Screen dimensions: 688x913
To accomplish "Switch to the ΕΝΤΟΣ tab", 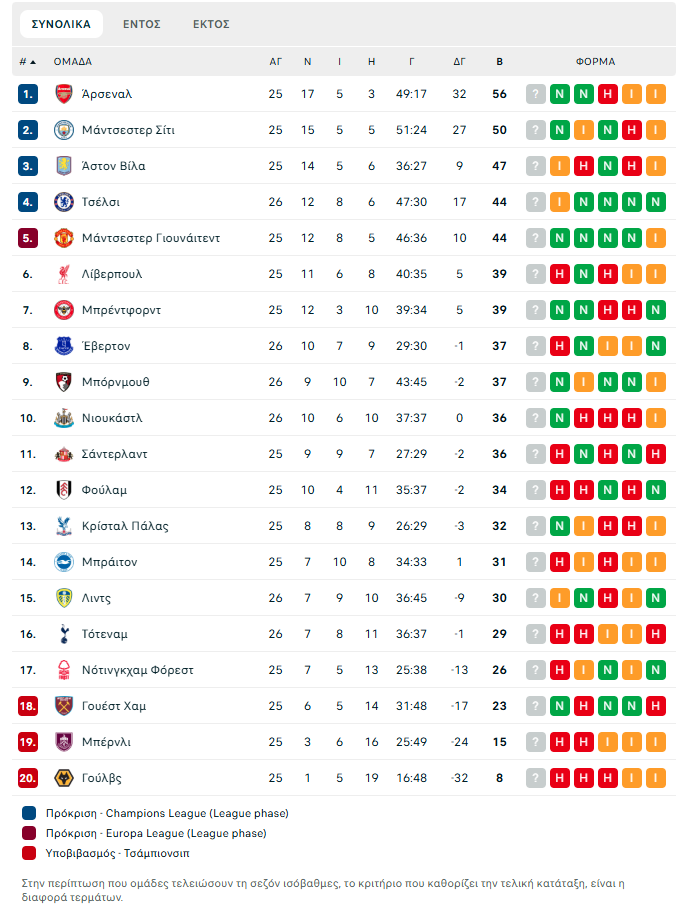I will tap(142, 24).
